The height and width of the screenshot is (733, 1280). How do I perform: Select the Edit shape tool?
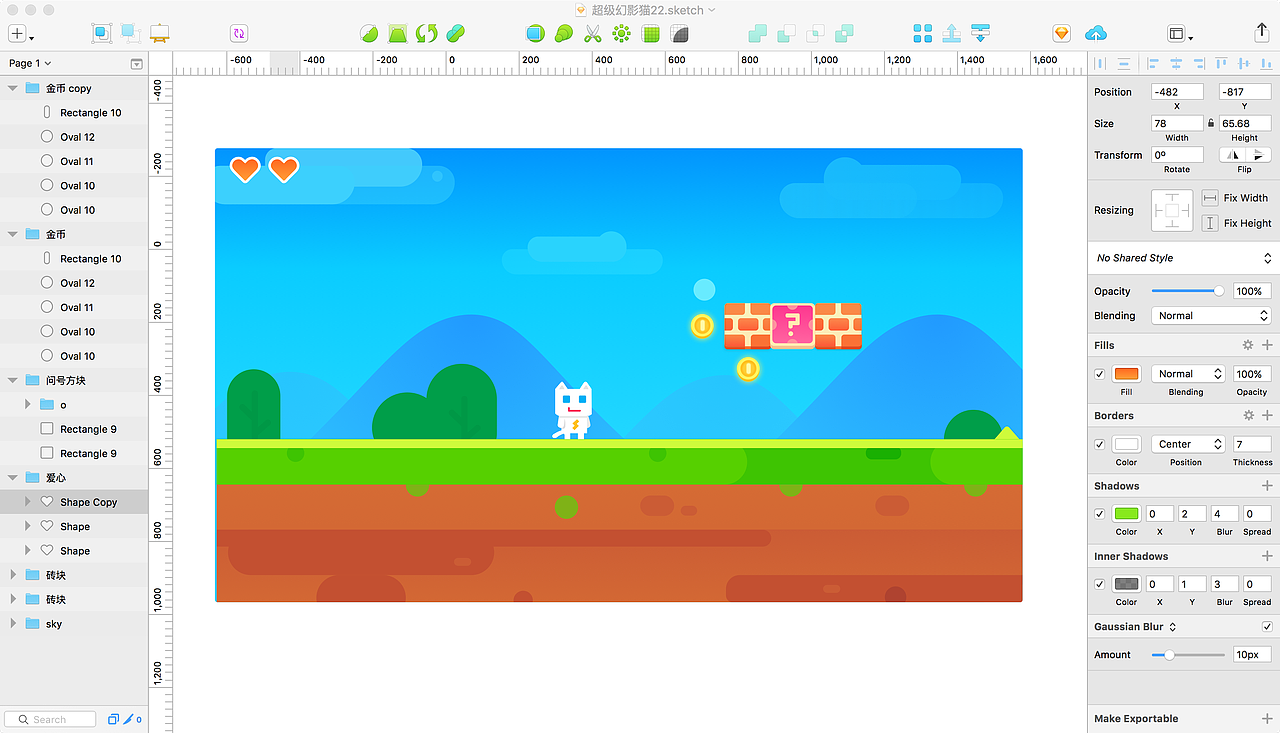[369, 34]
